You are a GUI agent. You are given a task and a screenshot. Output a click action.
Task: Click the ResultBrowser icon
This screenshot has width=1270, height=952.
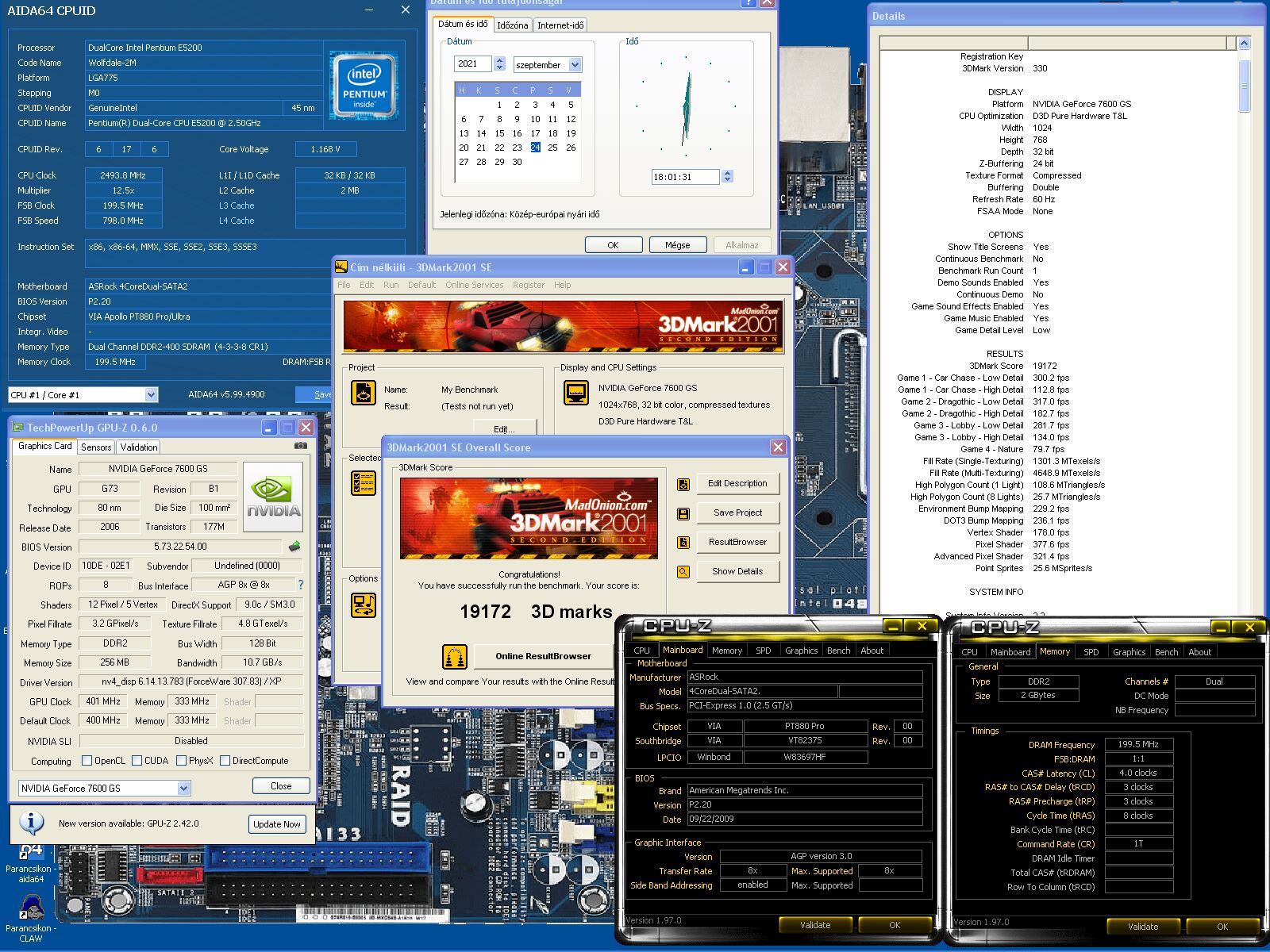(x=683, y=543)
